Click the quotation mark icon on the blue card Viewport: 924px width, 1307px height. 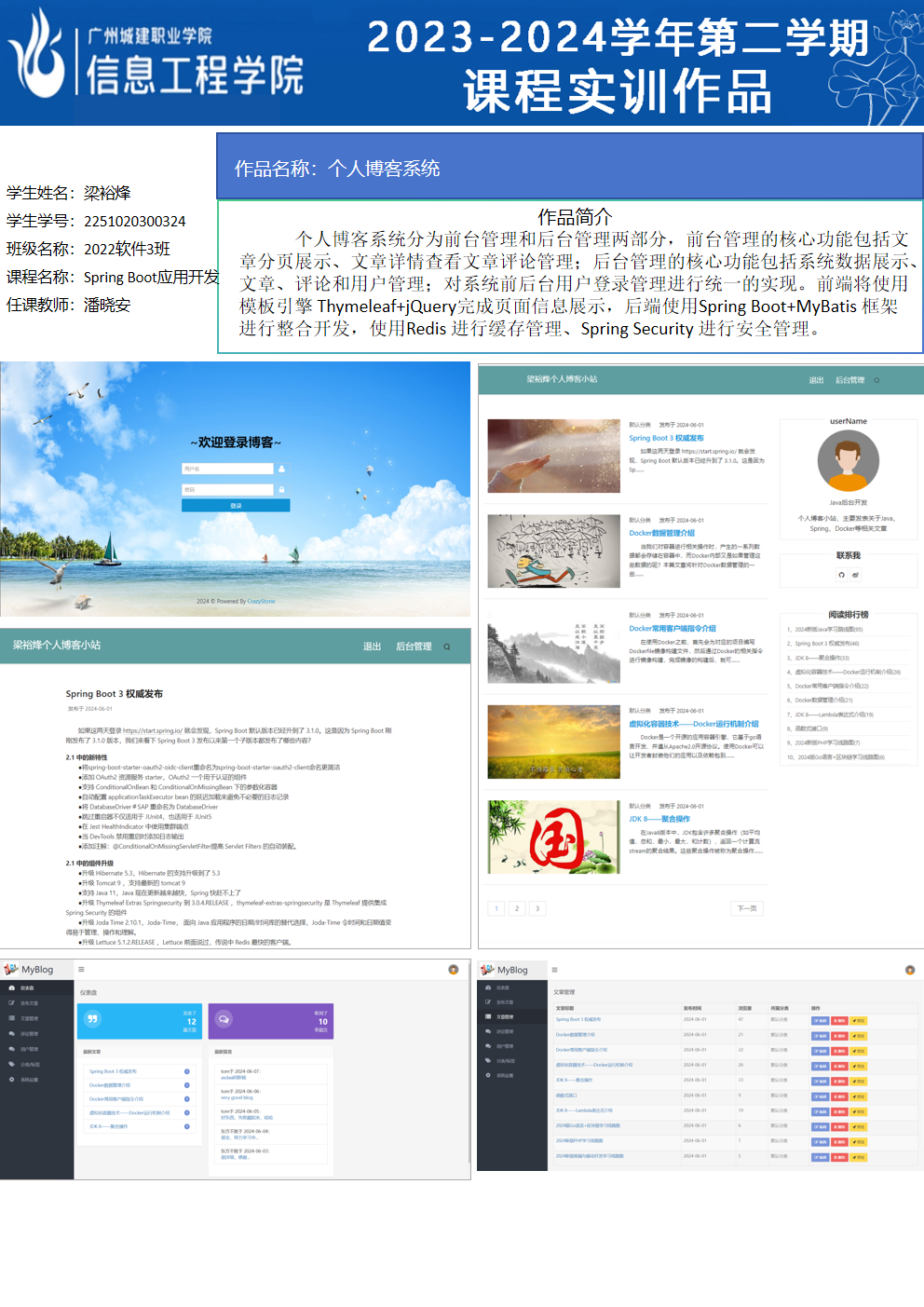pyautogui.click(x=92, y=1019)
